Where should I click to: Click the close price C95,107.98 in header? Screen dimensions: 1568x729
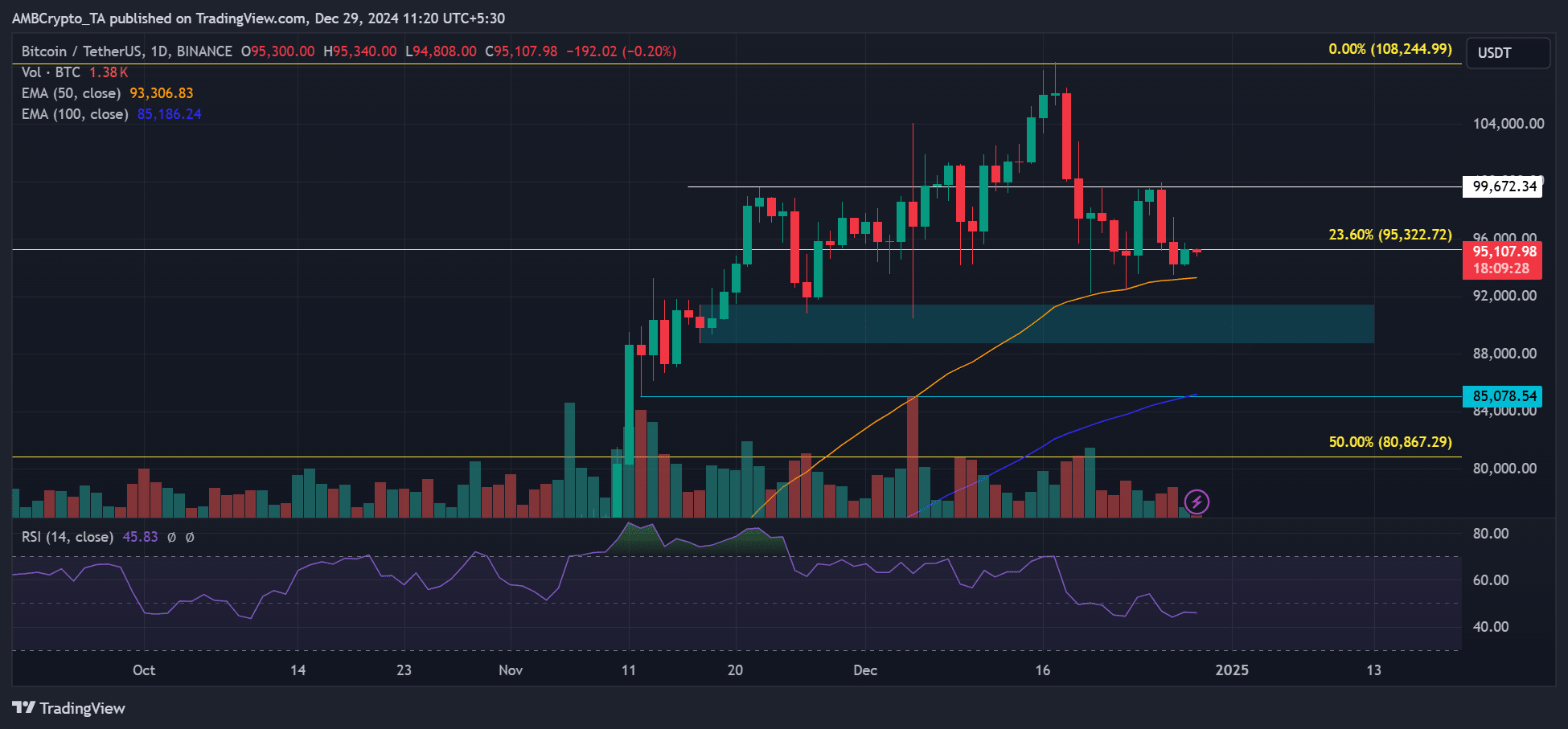pyautogui.click(x=521, y=51)
